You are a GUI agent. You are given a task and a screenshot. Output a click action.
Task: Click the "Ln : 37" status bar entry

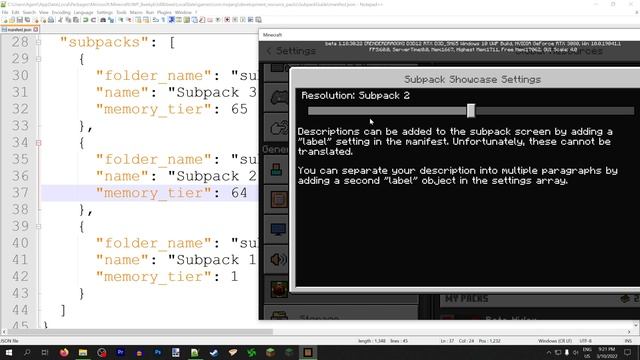(x=447, y=341)
